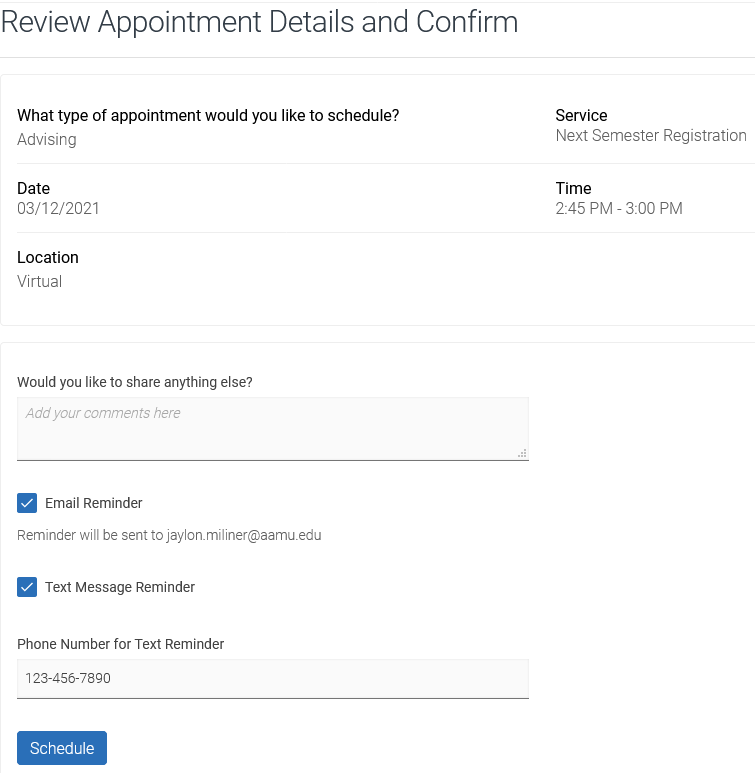This screenshot has width=755, height=773.
Task: Select the reminder email address notice
Action: [x=169, y=535]
